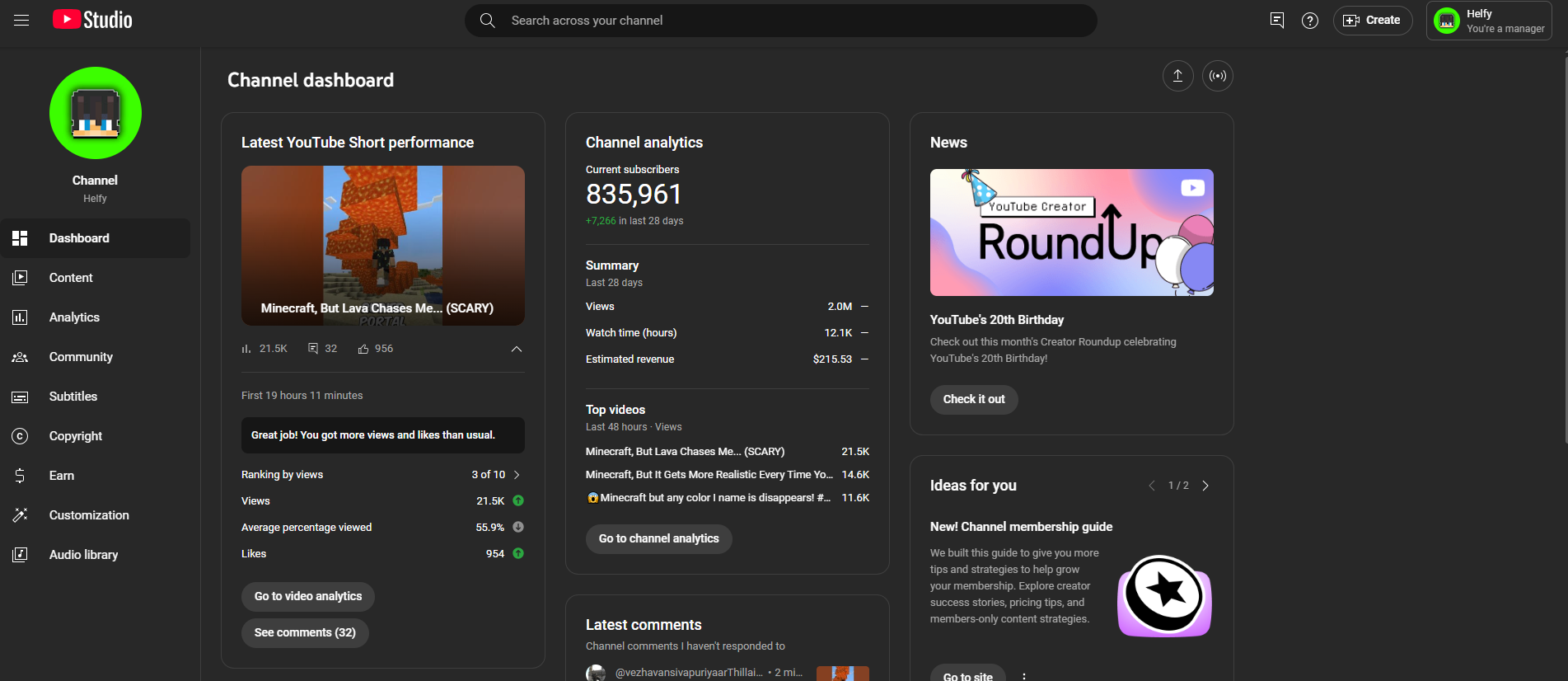
Task: Click the Current subscribers count 835,961
Action: (x=634, y=195)
